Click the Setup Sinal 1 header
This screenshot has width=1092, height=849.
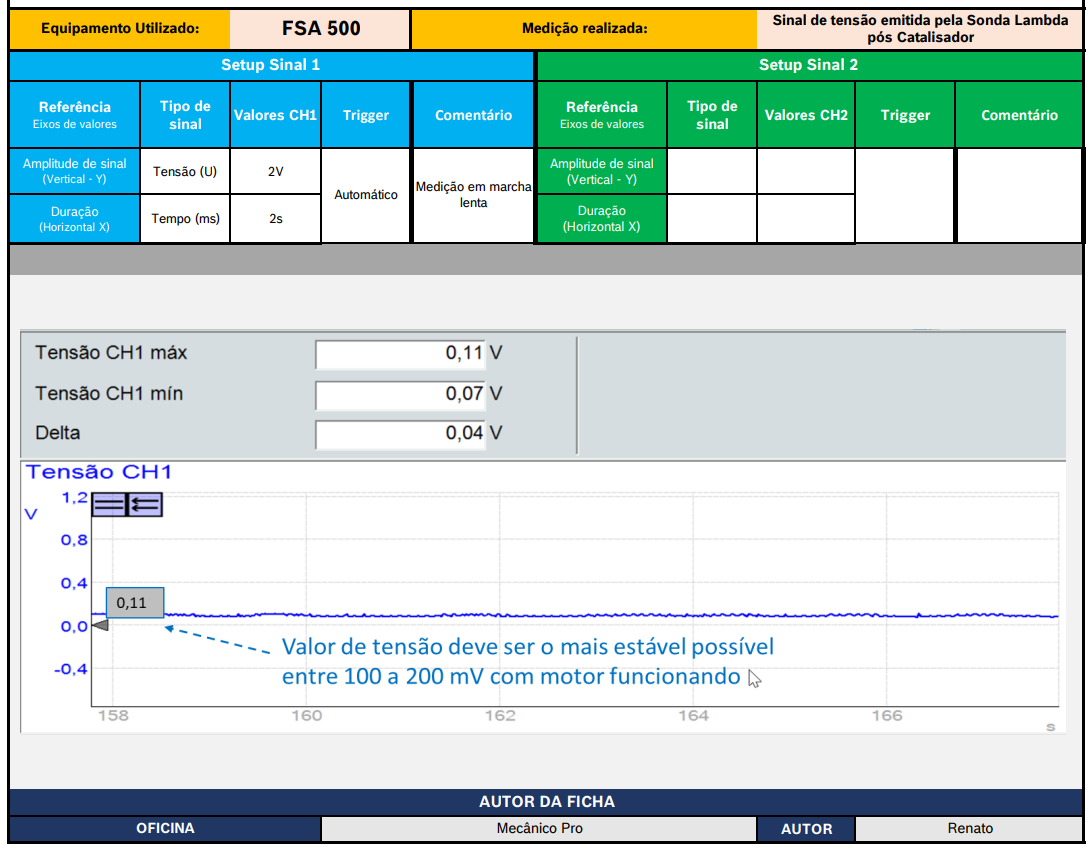[x=271, y=65]
